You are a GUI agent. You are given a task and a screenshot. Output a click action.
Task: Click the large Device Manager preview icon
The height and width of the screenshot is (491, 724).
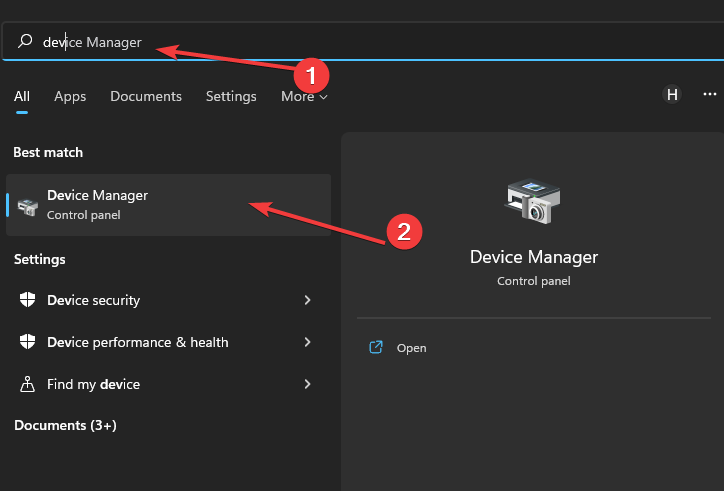(x=533, y=201)
